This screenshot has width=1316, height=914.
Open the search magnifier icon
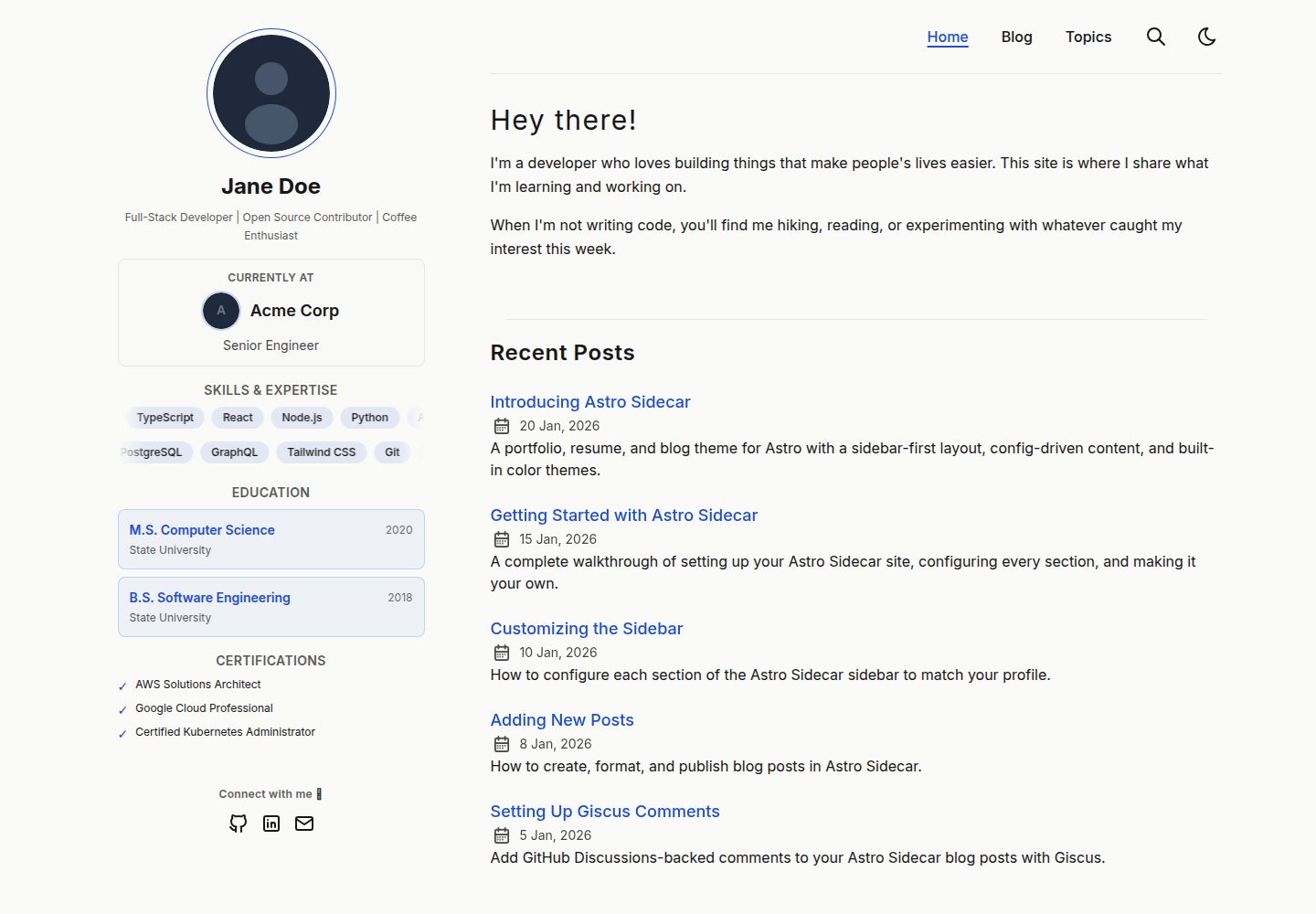[1156, 37]
